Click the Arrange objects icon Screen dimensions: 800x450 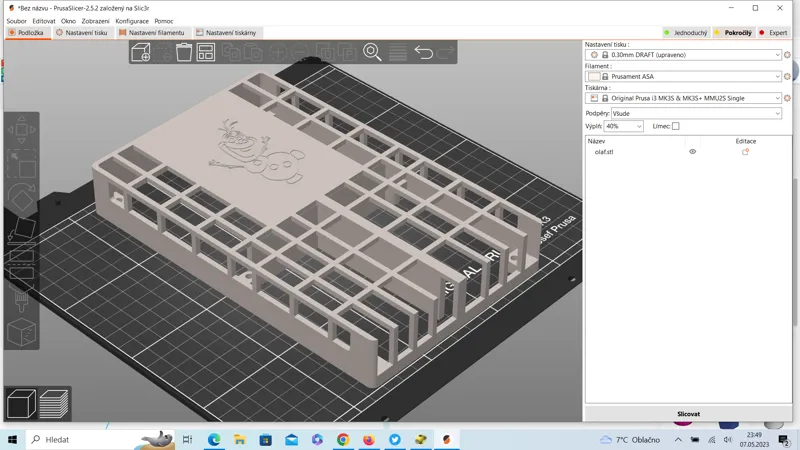(x=206, y=52)
